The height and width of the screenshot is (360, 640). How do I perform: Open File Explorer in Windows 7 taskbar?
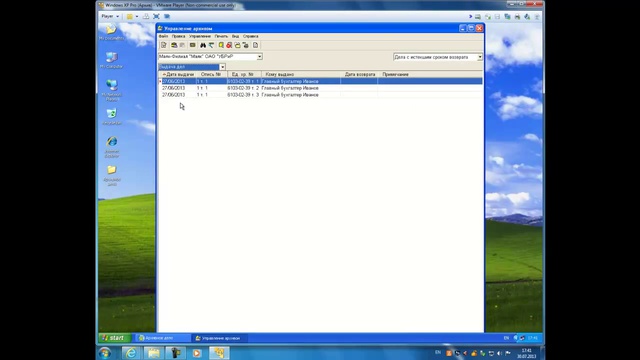[153, 353]
